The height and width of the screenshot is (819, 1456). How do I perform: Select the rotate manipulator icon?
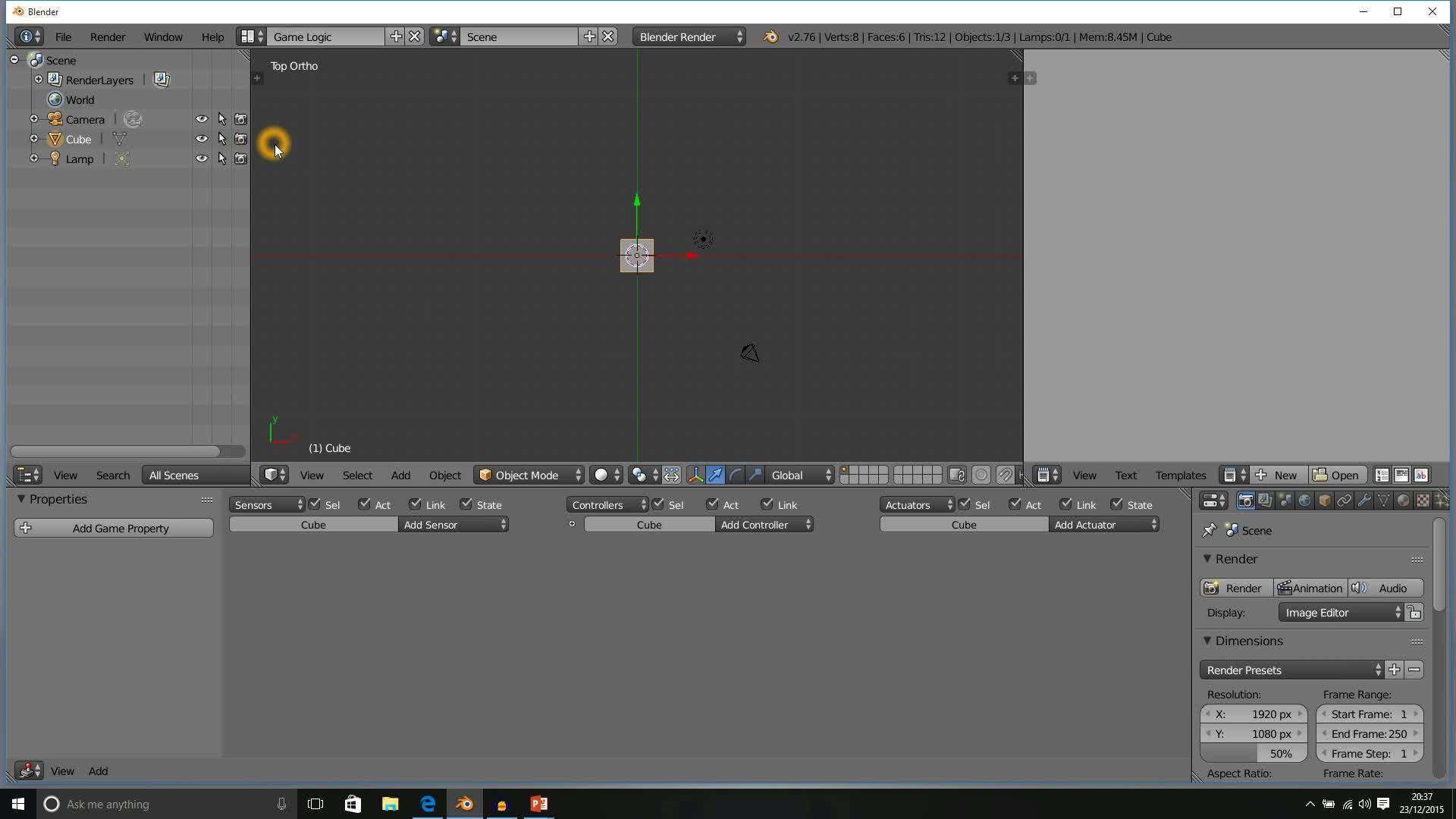[735, 475]
